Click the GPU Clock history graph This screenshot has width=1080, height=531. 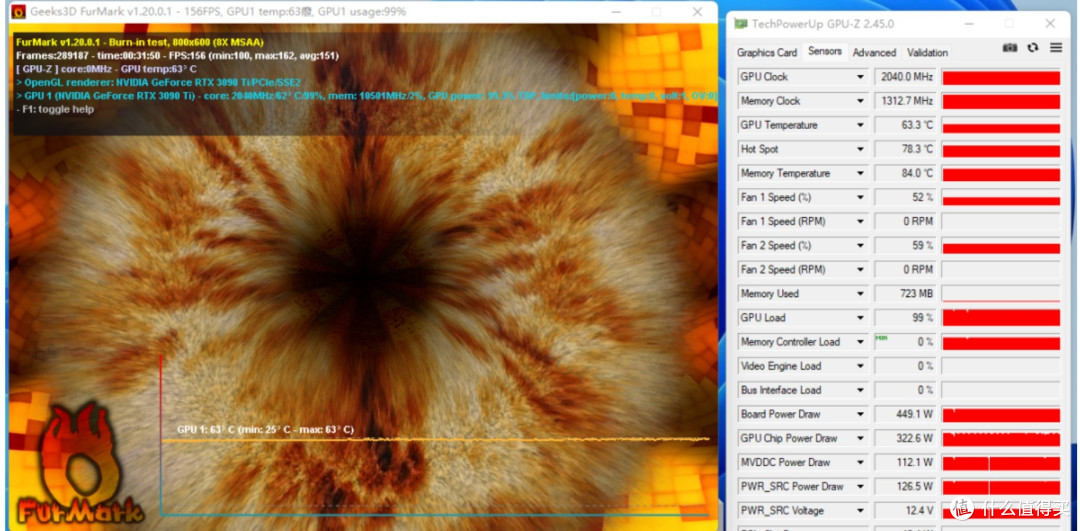pyautogui.click(x=1001, y=77)
